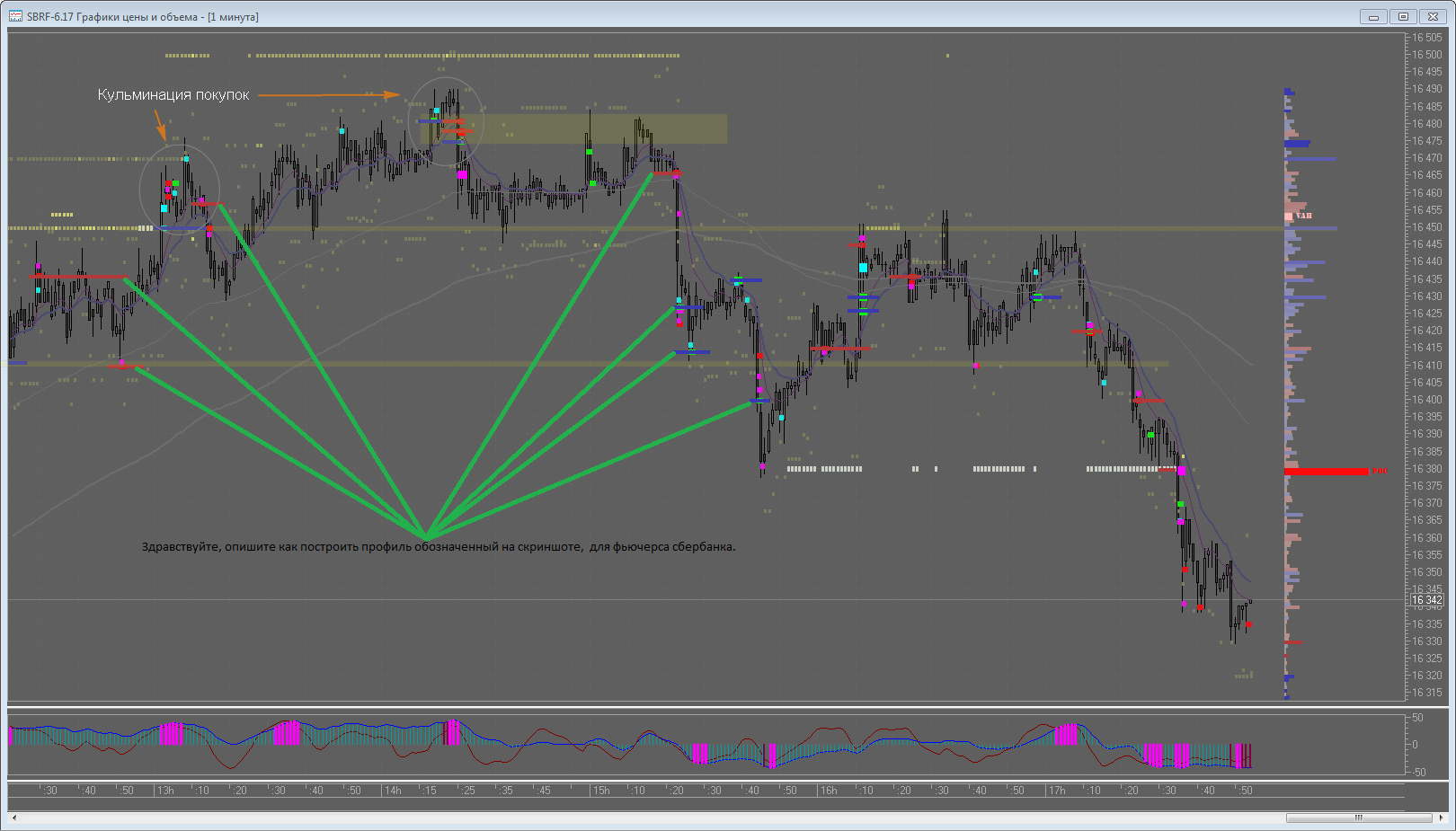Click the horizontal scrollbar thumb
The image size is (1456, 831).
point(1358,818)
